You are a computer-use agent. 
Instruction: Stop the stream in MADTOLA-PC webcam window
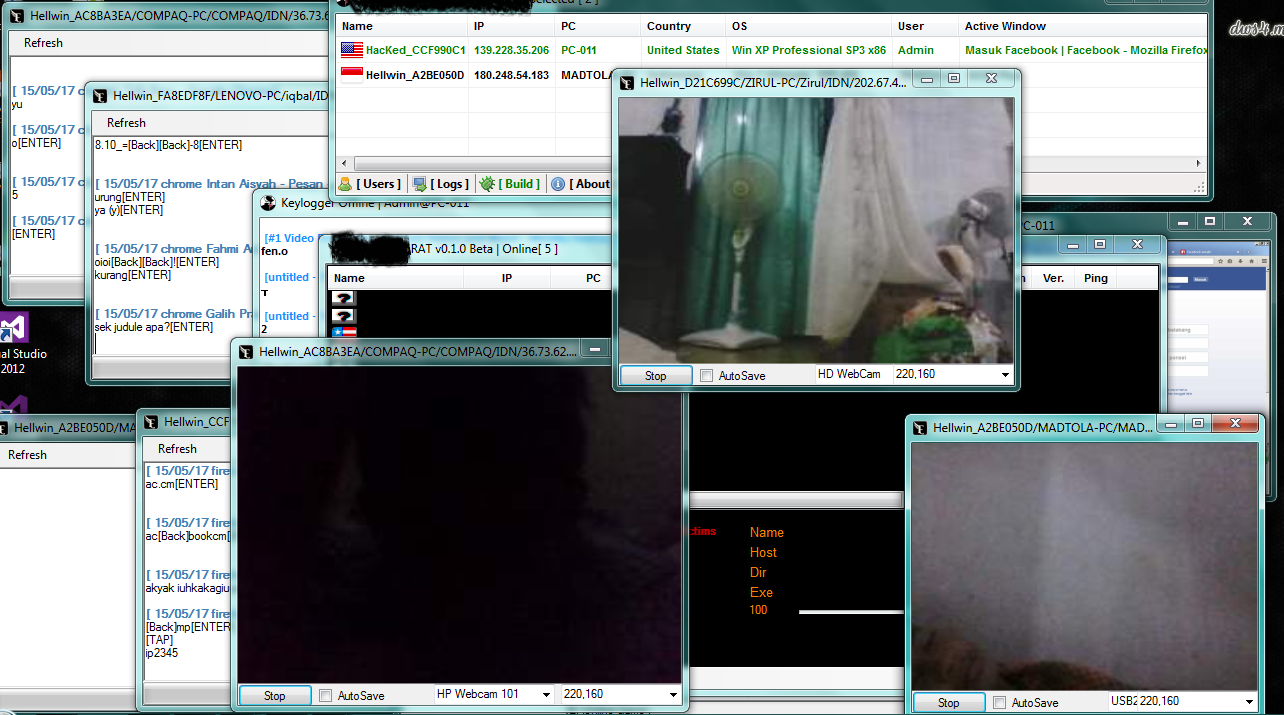point(948,703)
